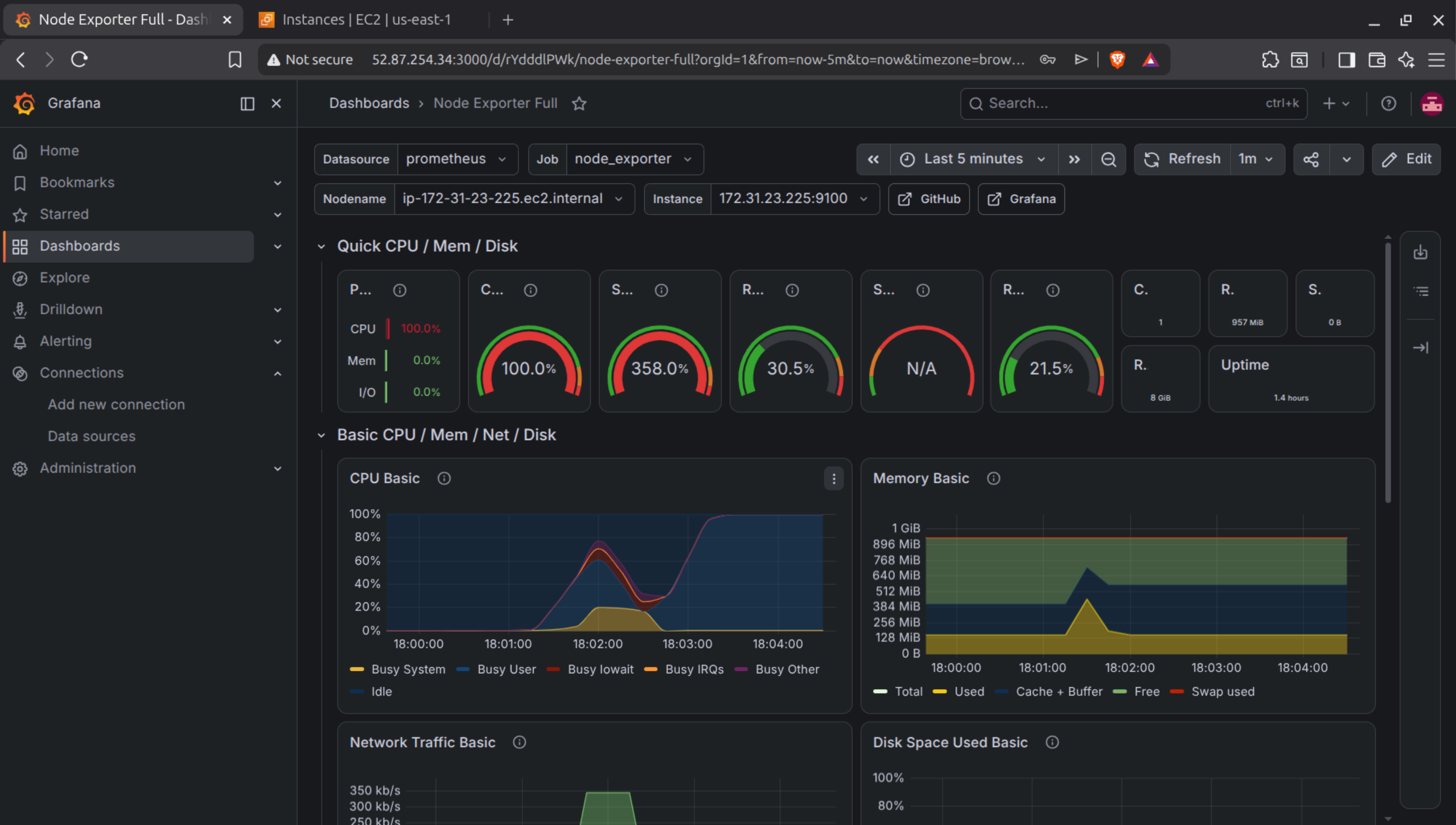
Task: Open the GitHub external link
Action: (x=929, y=199)
